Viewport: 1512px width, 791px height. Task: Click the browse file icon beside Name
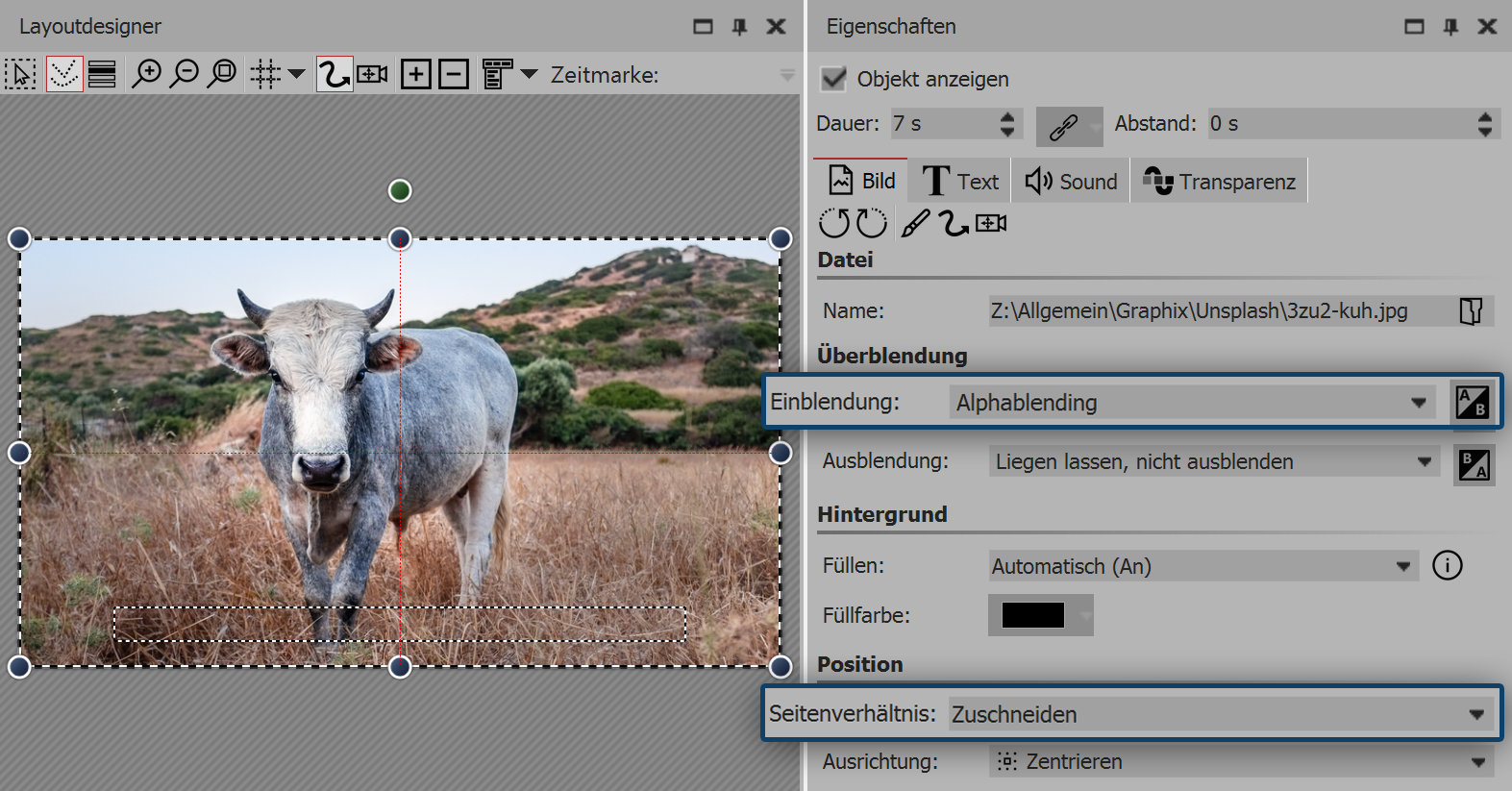1471,310
